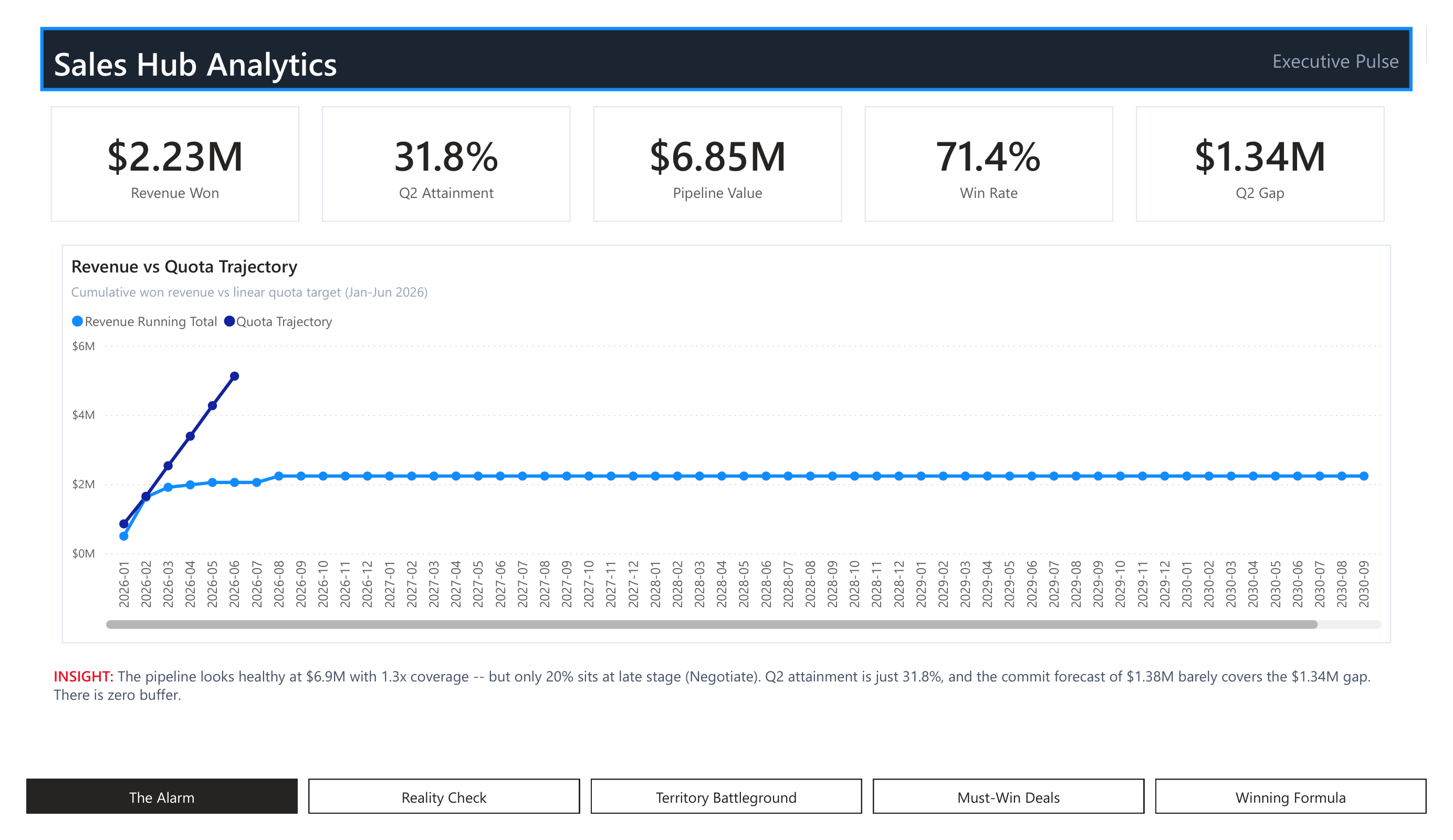Click the Quota Trajectory point at 2026-06
The height and width of the screenshot is (840, 1453).
[235, 376]
